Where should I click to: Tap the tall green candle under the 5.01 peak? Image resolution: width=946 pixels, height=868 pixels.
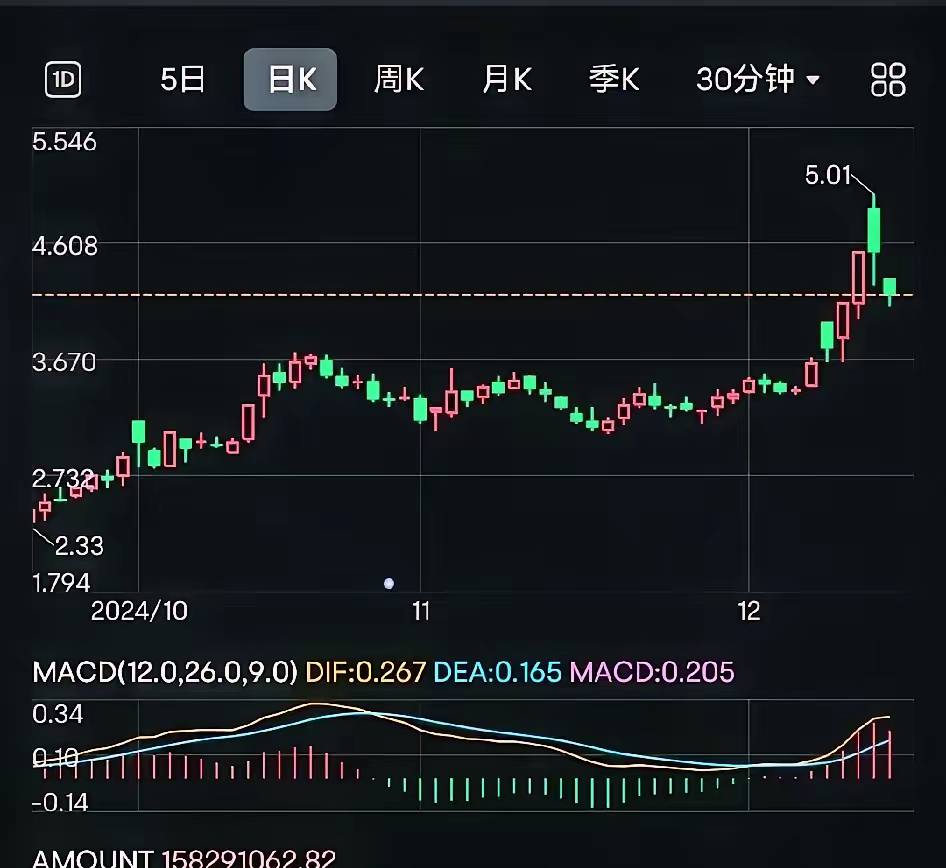tap(874, 230)
